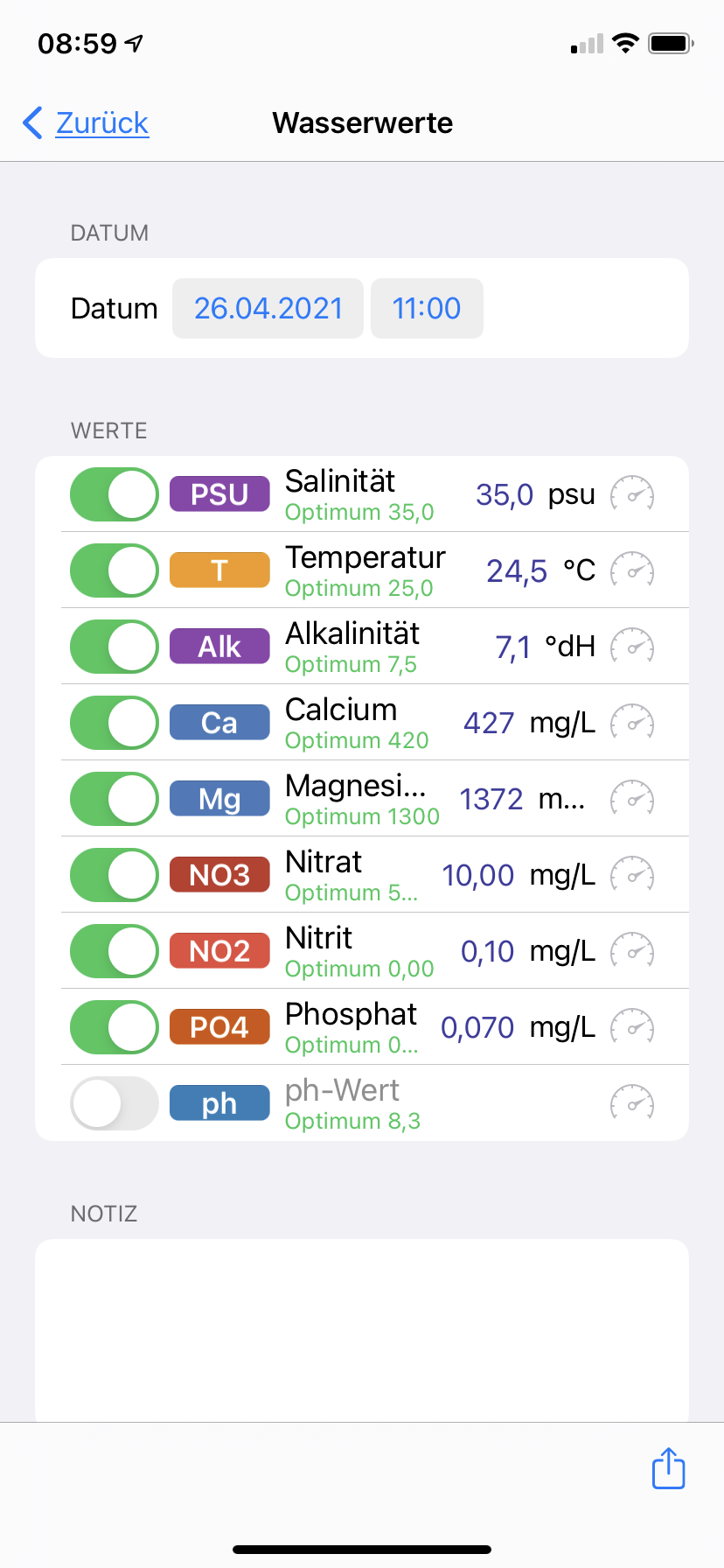Tap the orange PO4 badge
The width and height of the screenshot is (724, 1568).
tap(219, 1027)
